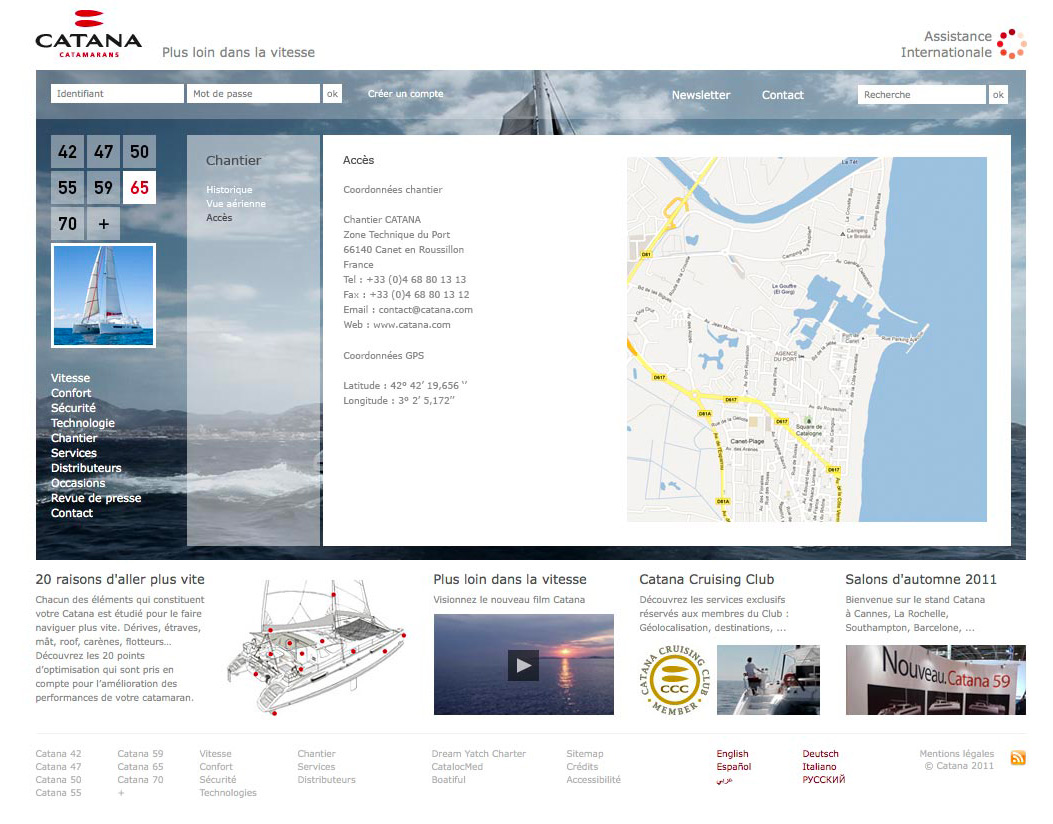The image size is (1053, 824).
Task: Open Sécurité in the sidebar menu
Action: coord(73,408)
